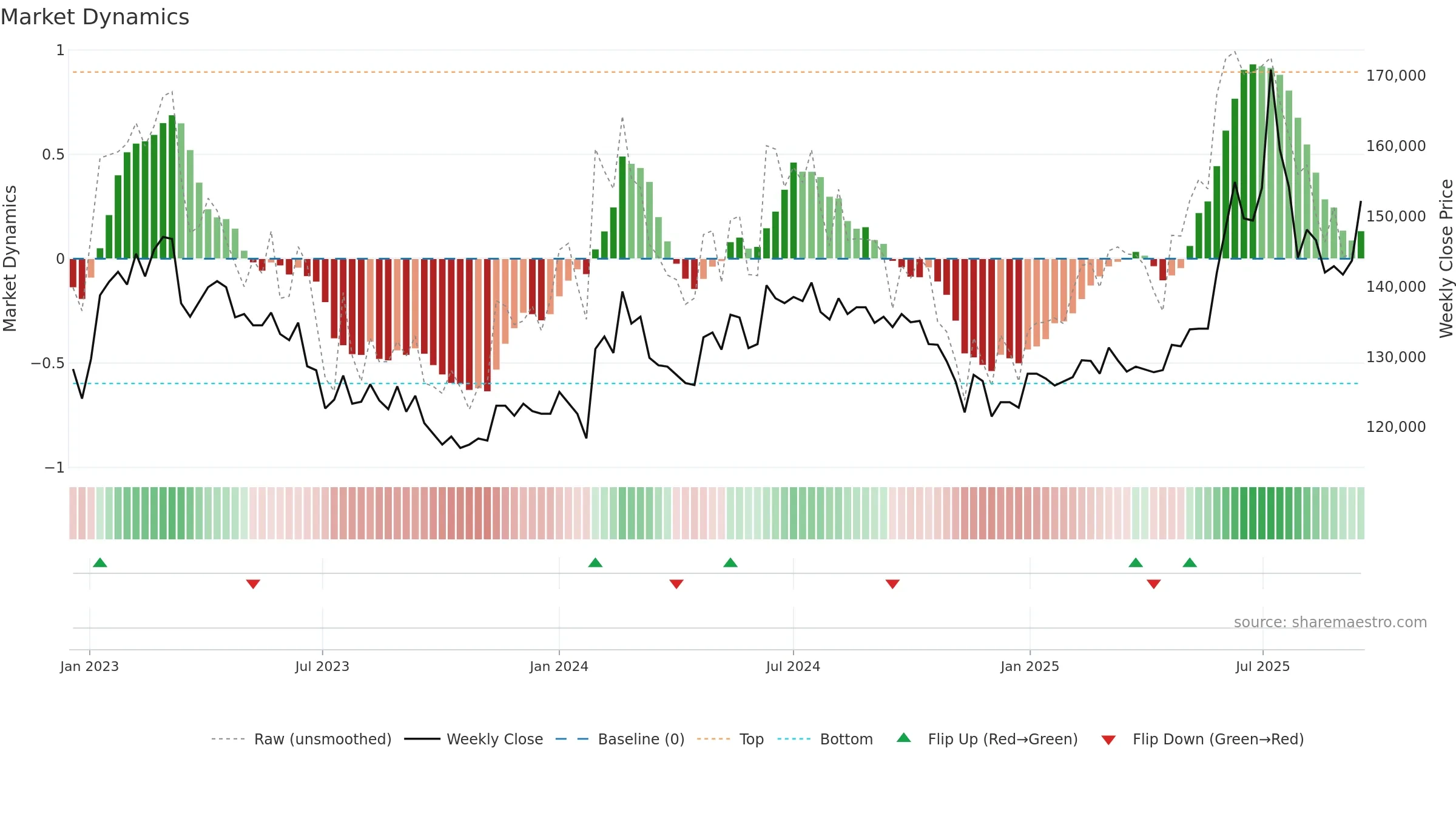Toggle Weekly Close legend entry

coord(474,739)
